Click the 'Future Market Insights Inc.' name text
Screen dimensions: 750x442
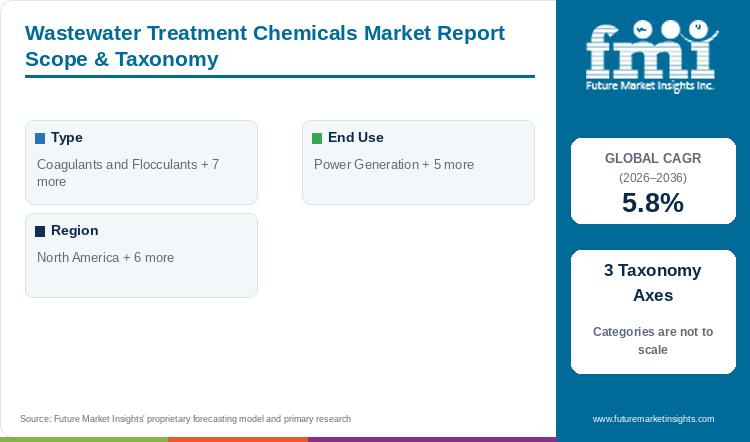click(650, 86)
